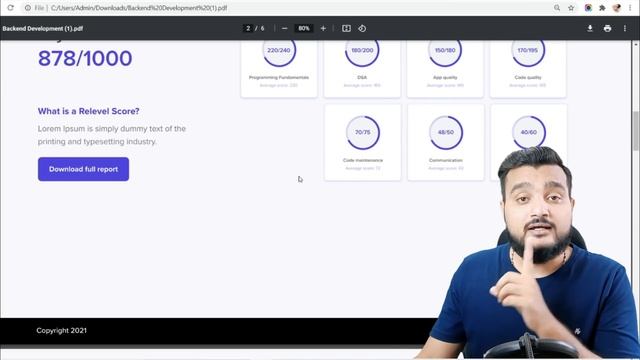Screen dimensions: 640x360
Task: Click the file info icon in address bar
Action: click(27, 8)
